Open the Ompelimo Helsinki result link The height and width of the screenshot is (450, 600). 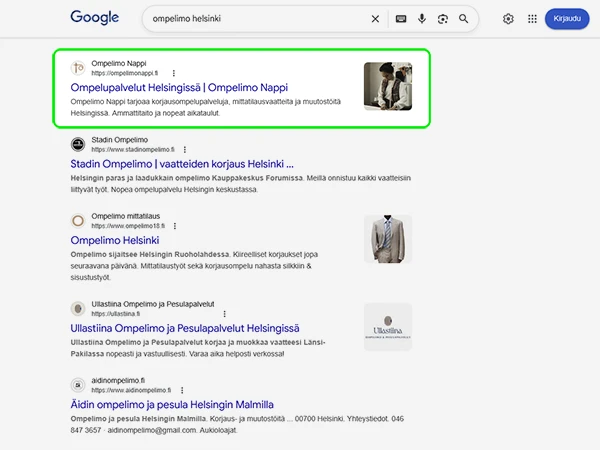[x=115, y=241]
